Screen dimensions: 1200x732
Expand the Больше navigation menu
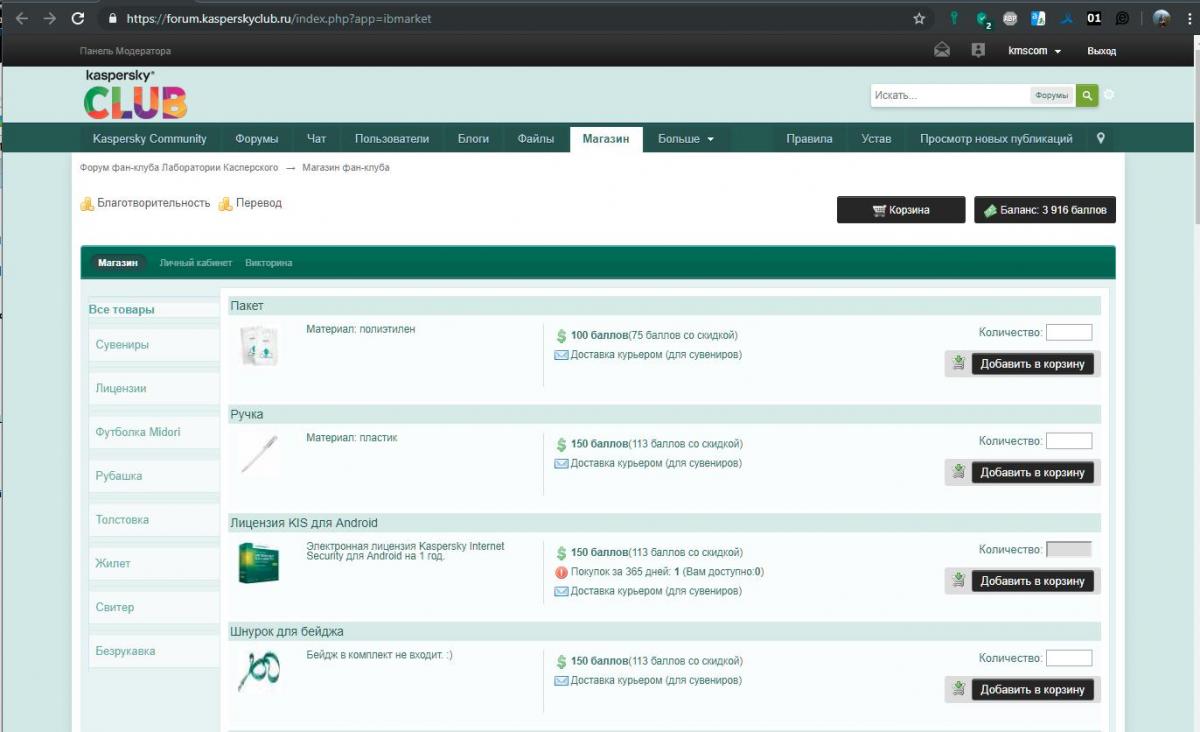point(685,139)
